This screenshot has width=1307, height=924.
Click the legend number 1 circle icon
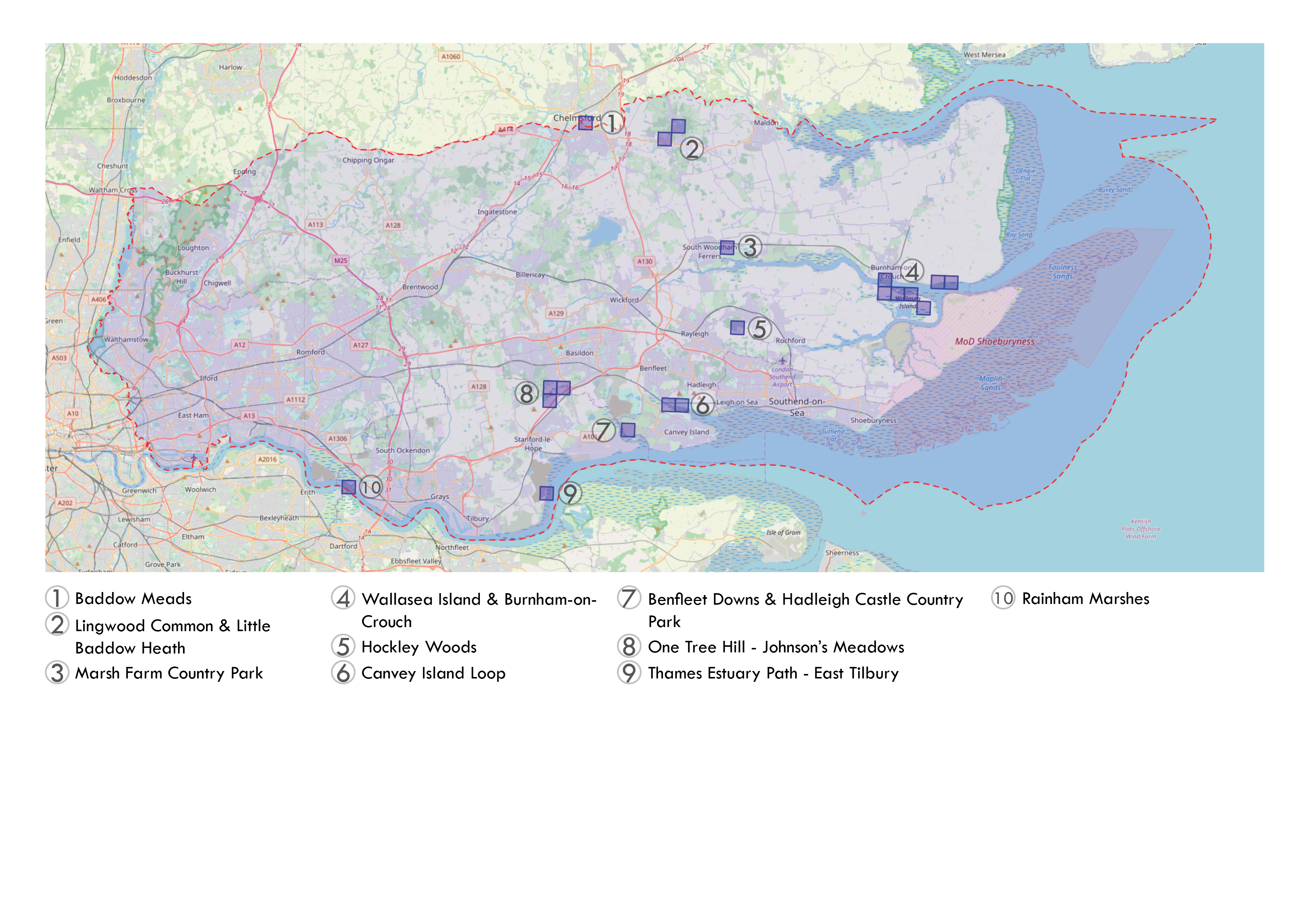(57, 598)
